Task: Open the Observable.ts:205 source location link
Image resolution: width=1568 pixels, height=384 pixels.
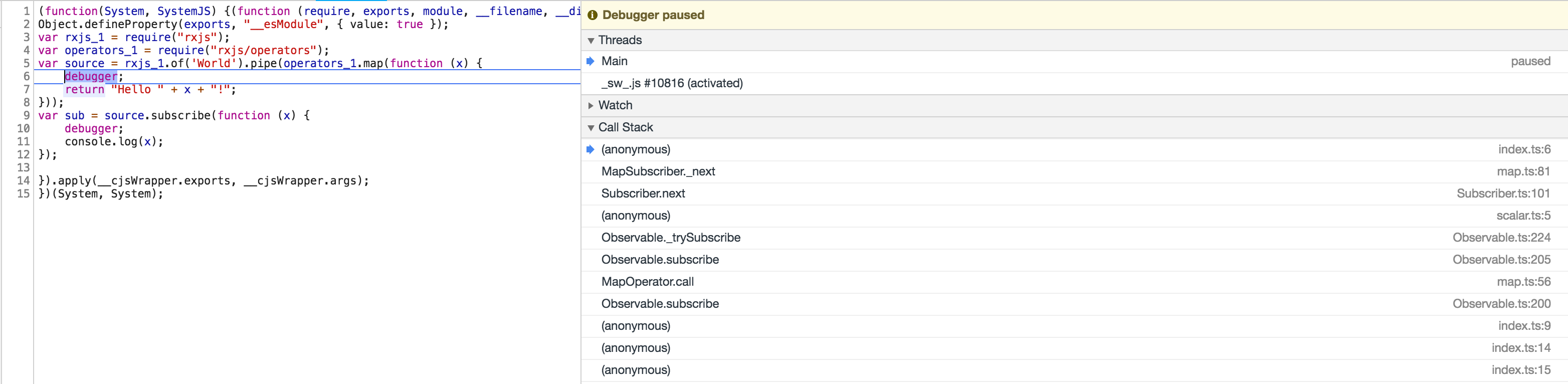Action: click(1501, 260)
